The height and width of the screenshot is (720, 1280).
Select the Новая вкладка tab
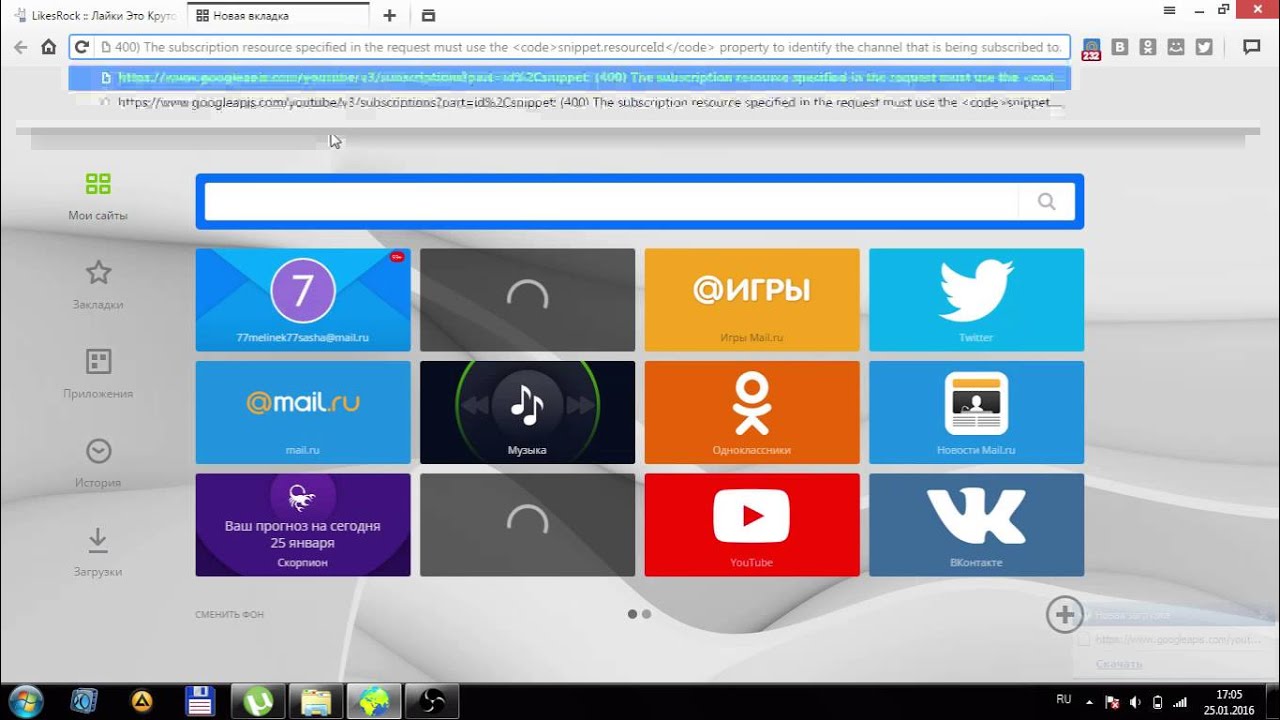(277, 15)
